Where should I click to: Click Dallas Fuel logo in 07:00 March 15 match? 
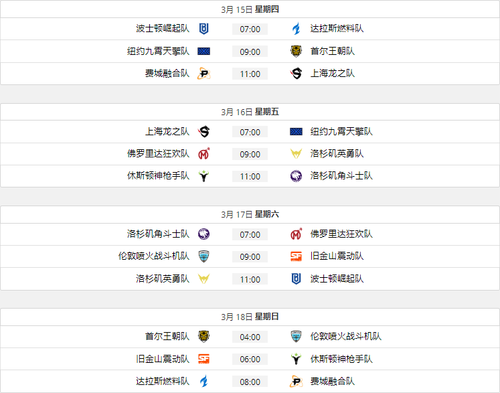click(x=296, y=29)
